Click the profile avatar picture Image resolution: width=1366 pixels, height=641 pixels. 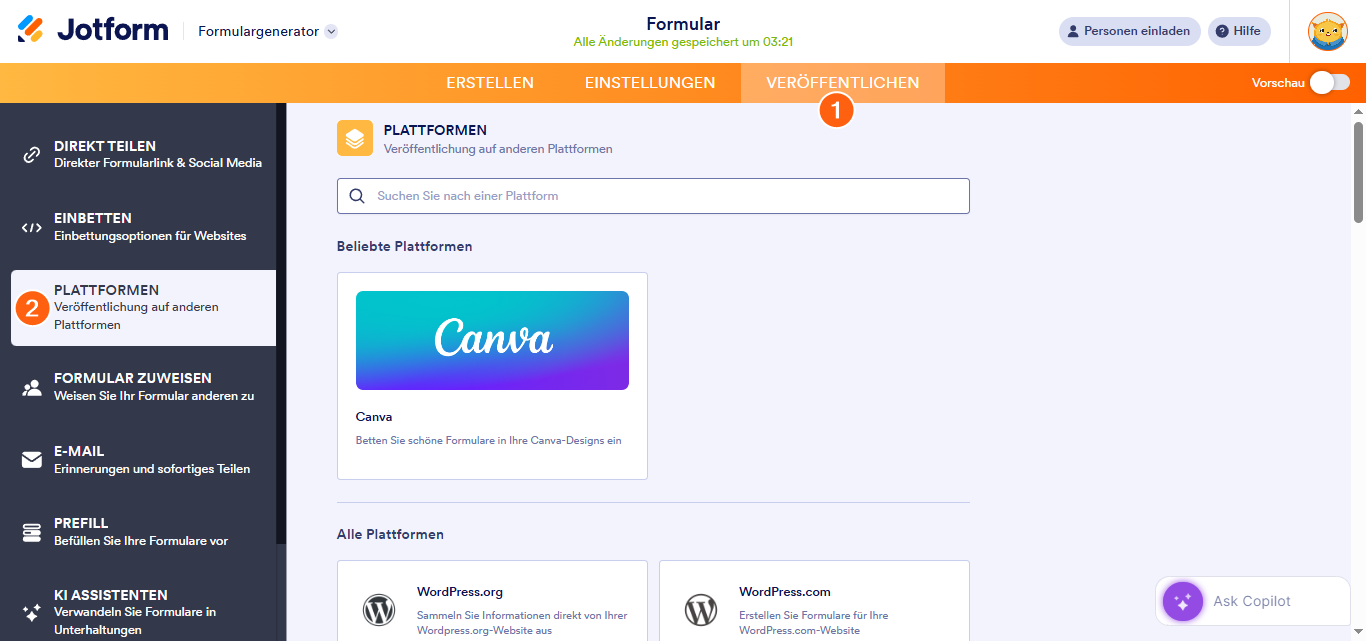tap(1327, 31)
